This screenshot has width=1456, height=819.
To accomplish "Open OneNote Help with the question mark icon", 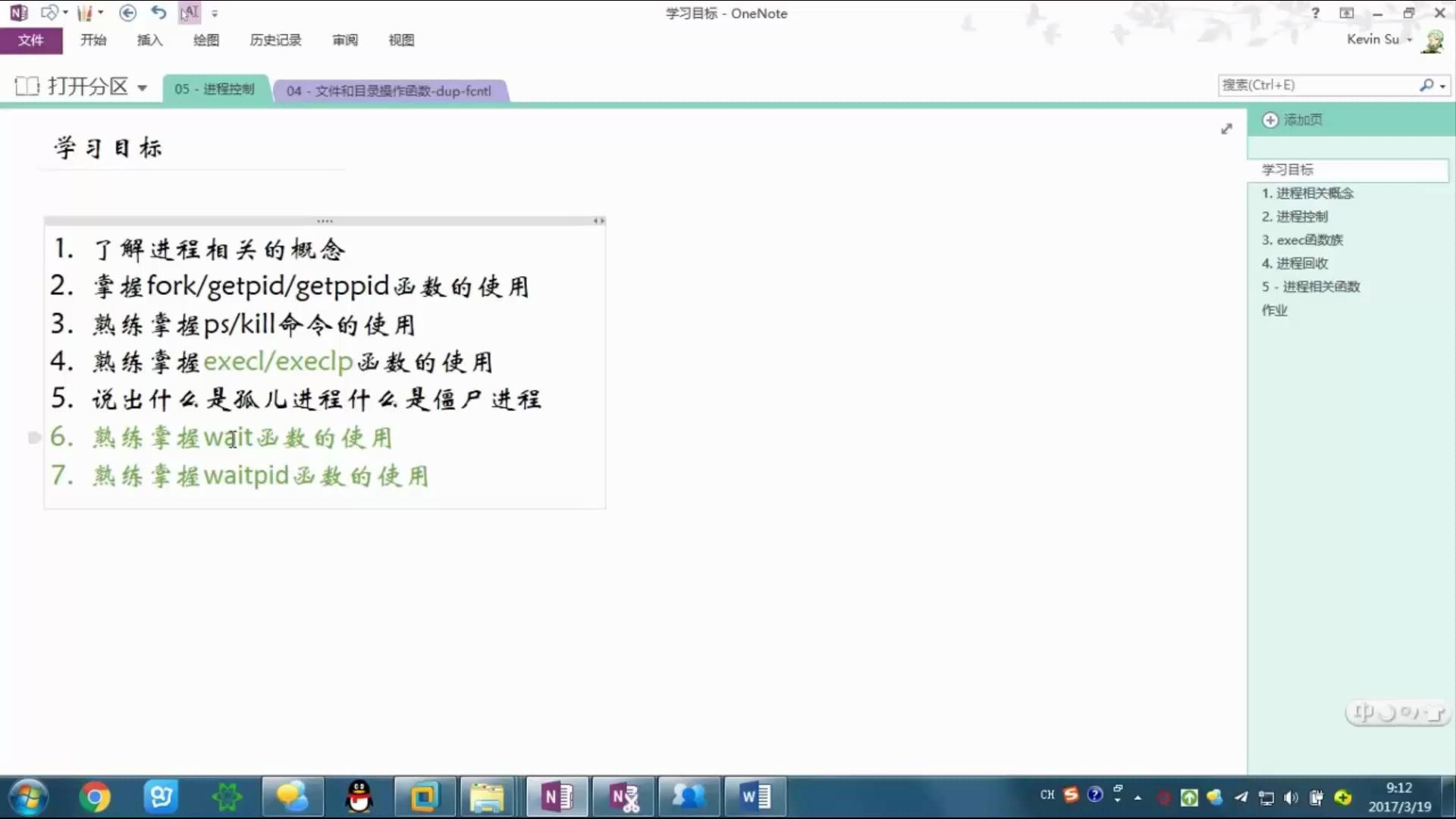I will [1315, 13].
